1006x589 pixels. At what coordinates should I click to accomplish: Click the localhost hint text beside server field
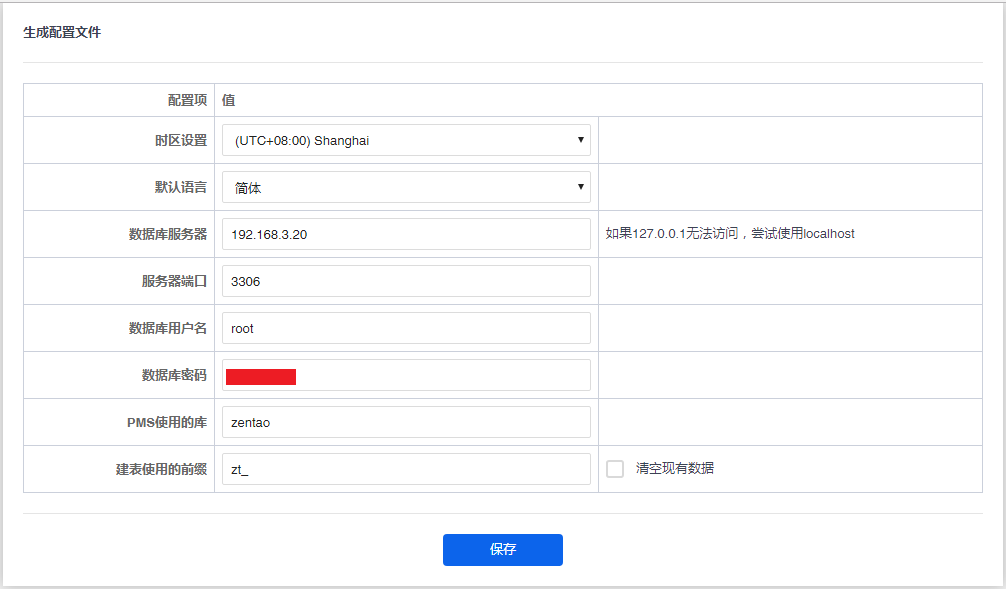730,234
